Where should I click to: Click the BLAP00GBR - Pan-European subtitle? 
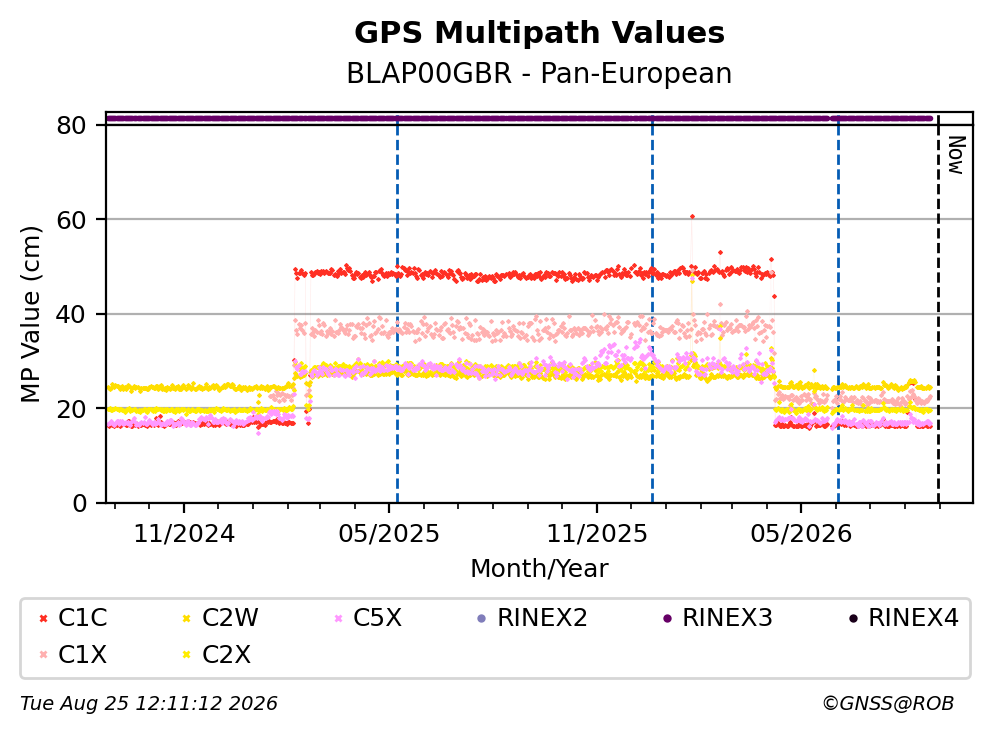coord(539,73)
